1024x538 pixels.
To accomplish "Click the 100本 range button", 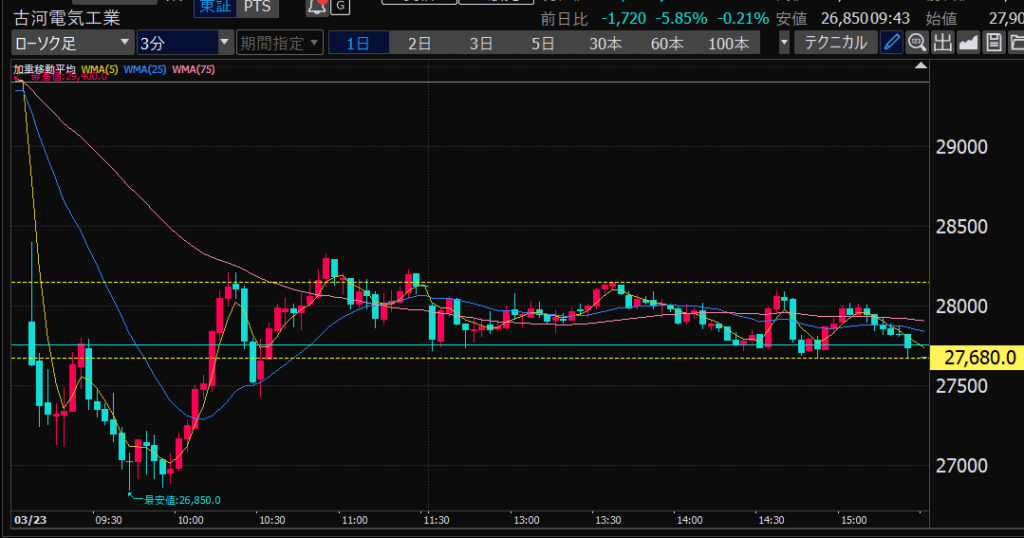I will tap(727, 43).
